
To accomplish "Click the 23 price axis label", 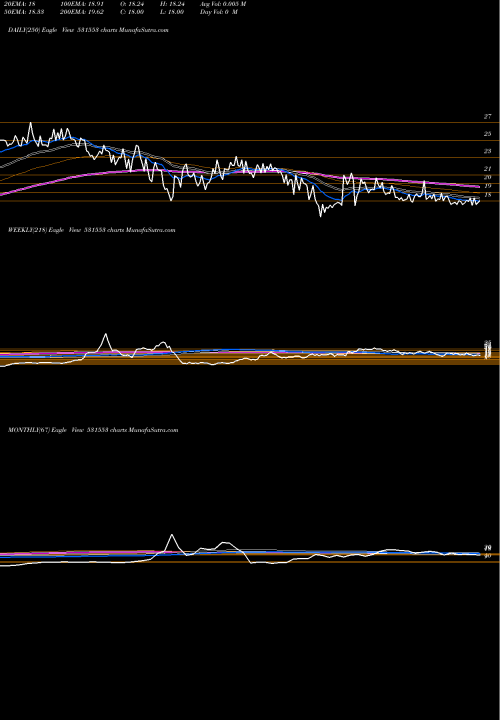I will 487,151.
